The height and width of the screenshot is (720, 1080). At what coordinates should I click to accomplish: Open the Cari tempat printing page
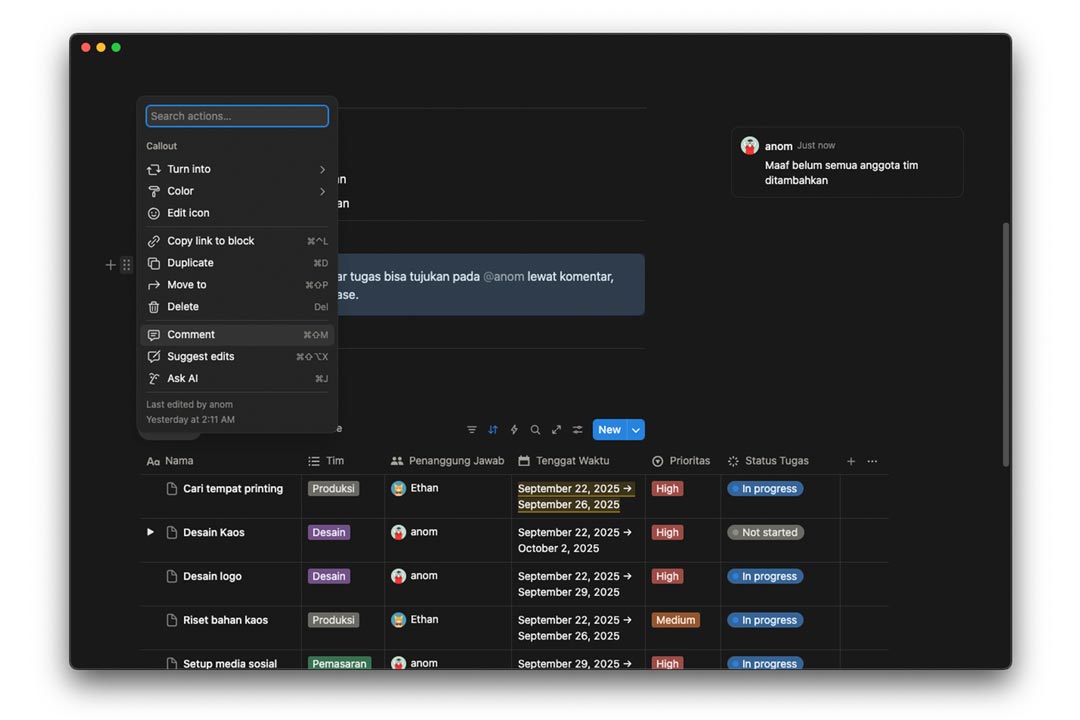[232, 489]
